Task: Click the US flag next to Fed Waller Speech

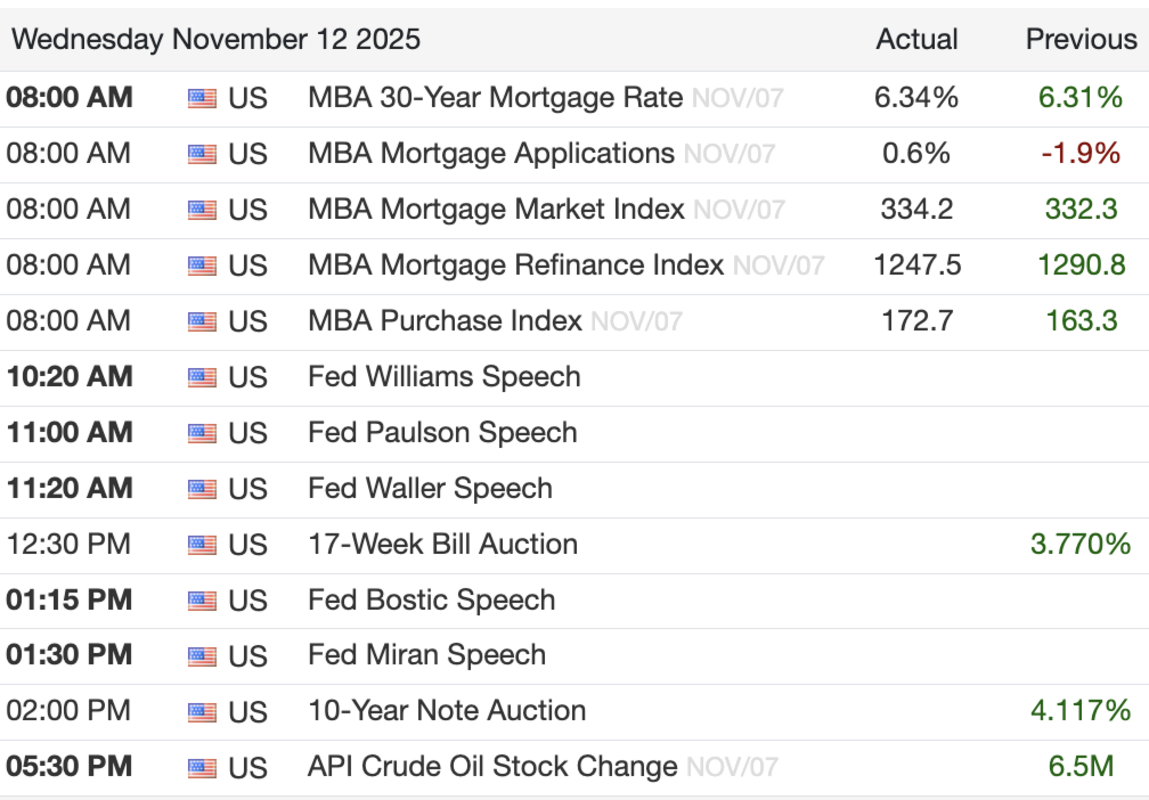Action: coord(202,489)
